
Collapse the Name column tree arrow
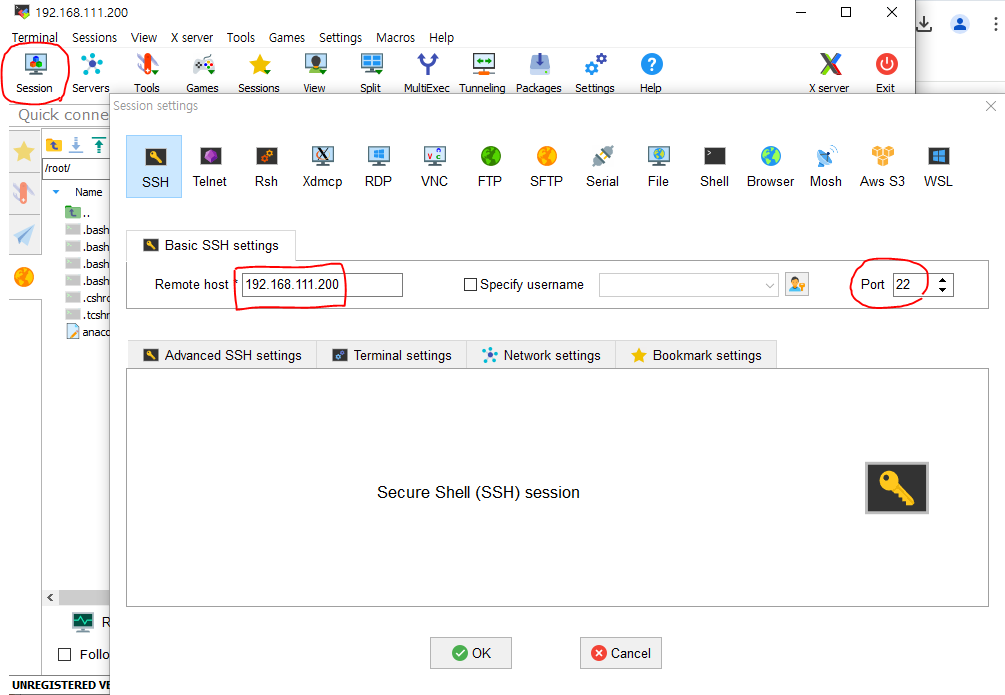56,192
